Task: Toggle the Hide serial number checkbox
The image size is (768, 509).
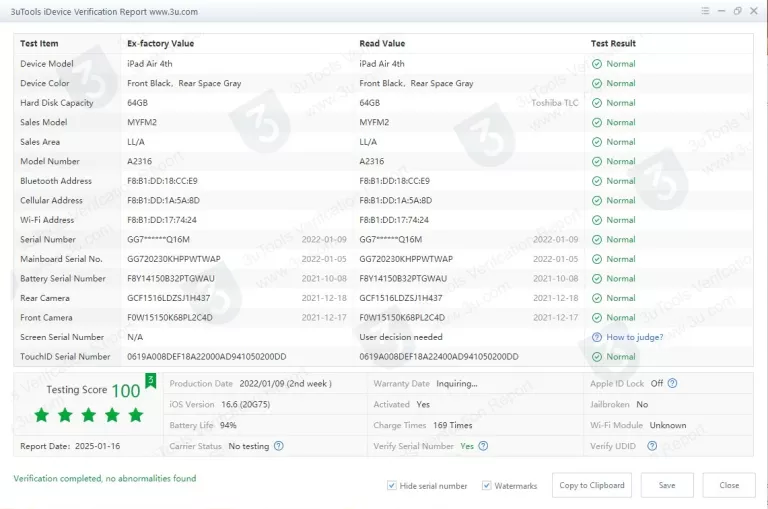Action: pyautogui.click(x=391, y=485)
